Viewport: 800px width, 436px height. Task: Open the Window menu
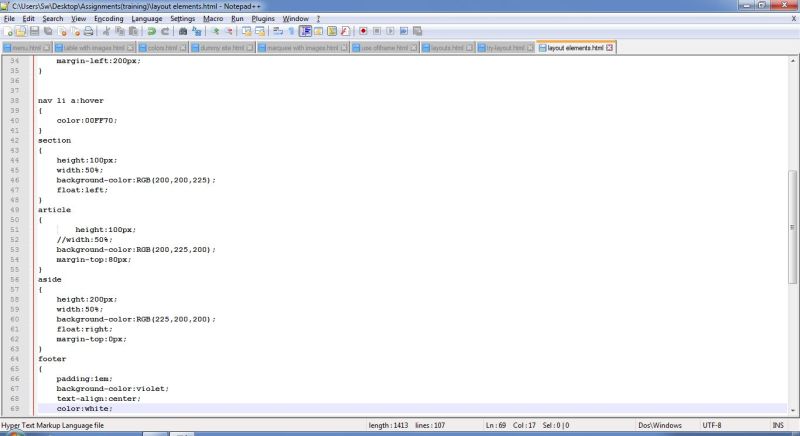click(x=295, y=18)
